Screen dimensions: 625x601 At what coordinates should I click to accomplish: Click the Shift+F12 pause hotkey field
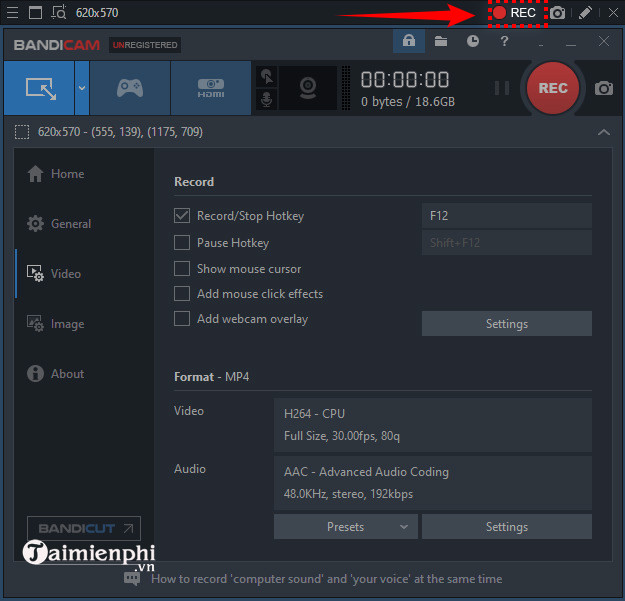coord(507,242)
